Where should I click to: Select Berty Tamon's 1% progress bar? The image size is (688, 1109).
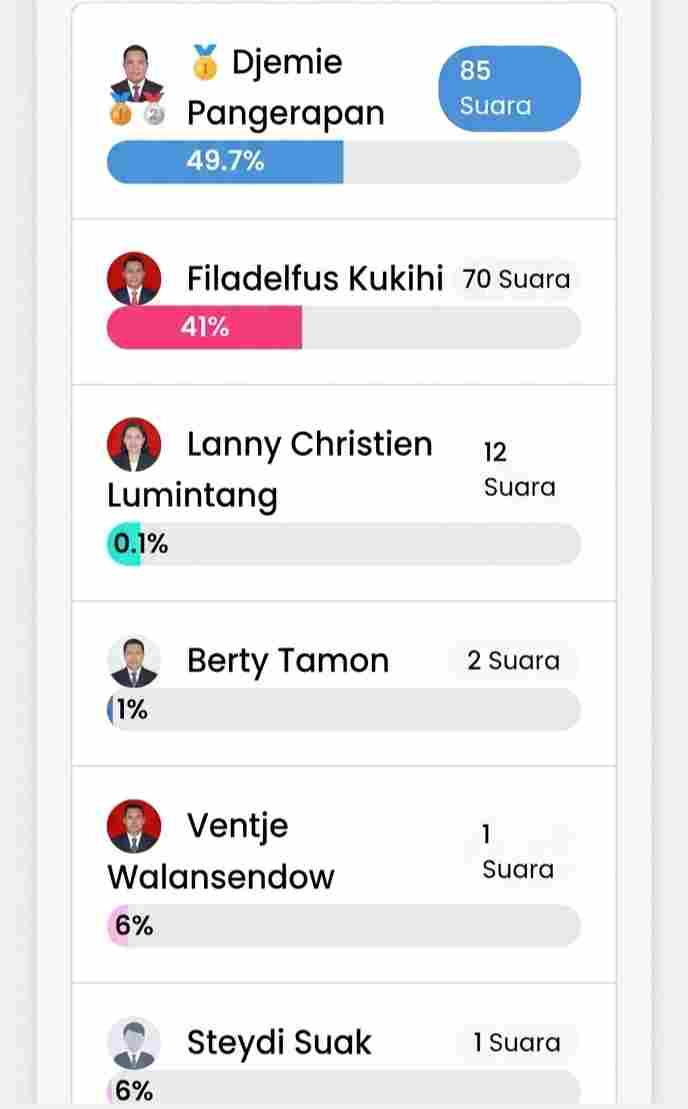point(344,709)
